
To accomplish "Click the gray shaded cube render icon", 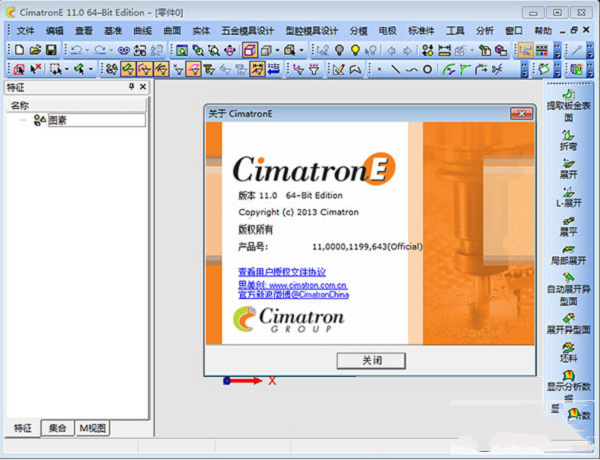I will point(266,50).
